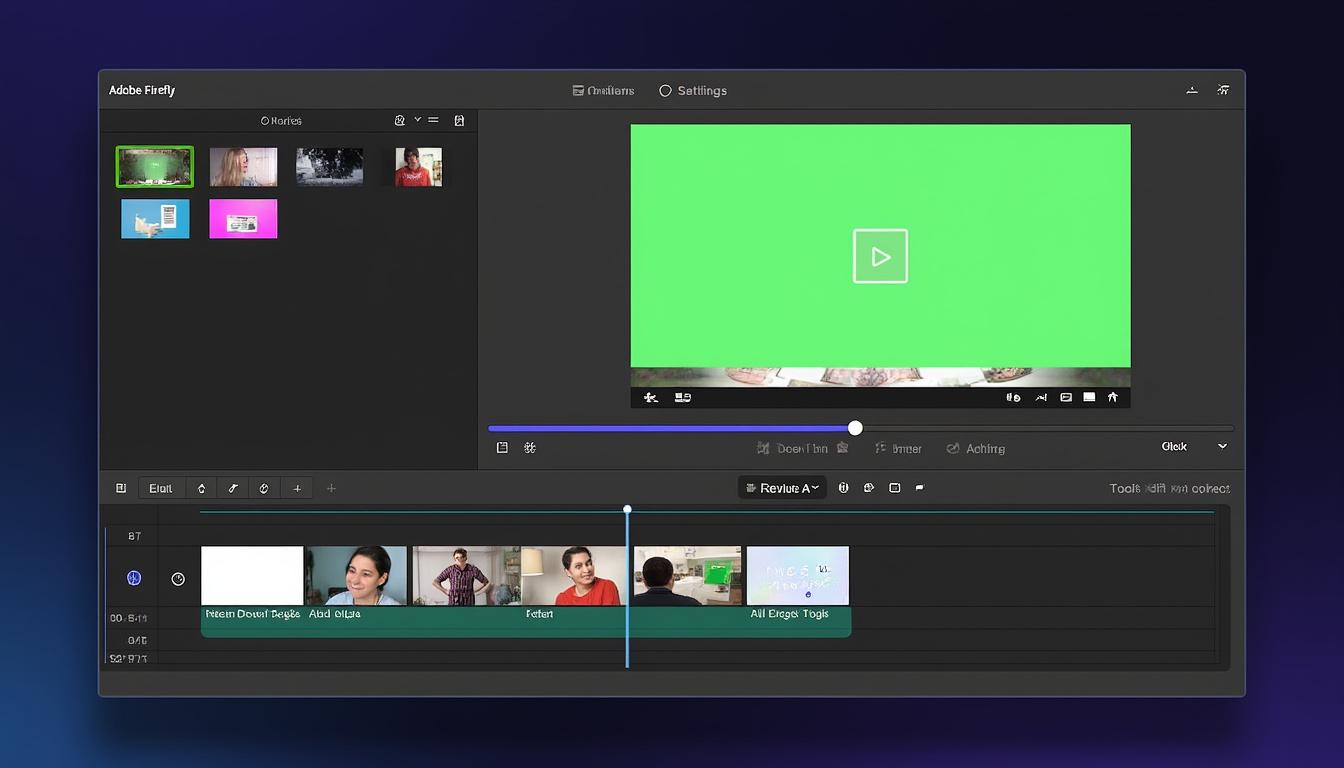Click the diagonal-line icon on the preview bar
1344x768 pixels.
(1041, 398)
